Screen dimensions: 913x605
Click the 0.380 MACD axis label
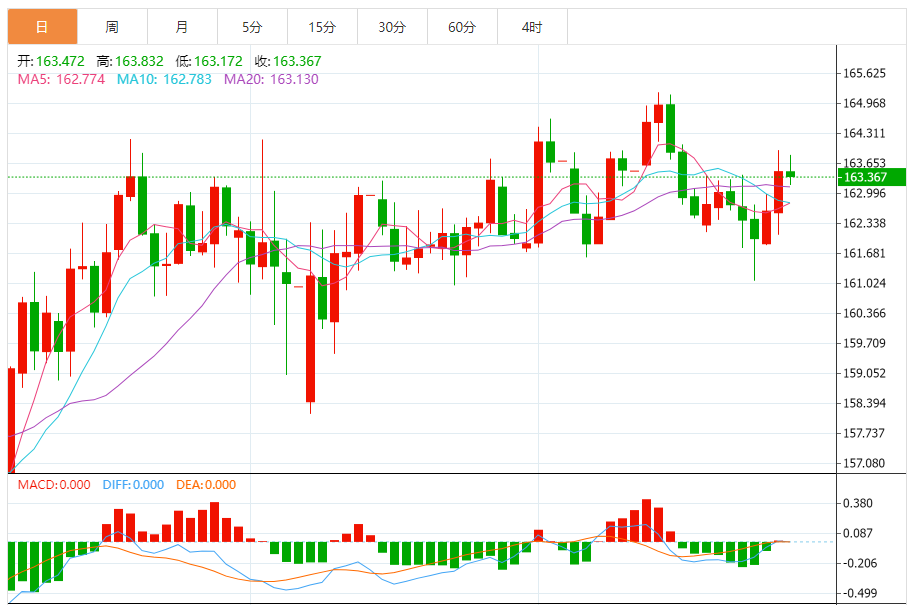tap(858, 503)
